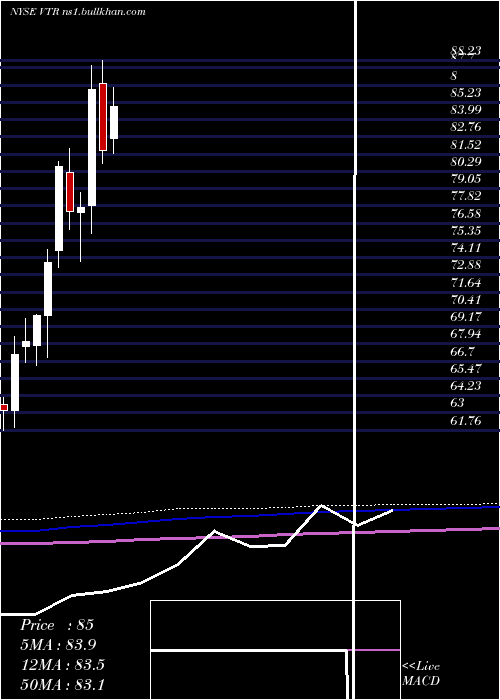Click the 12MA : 83.5 readout
The image size is (500, 700).
[x=62, y=665]
